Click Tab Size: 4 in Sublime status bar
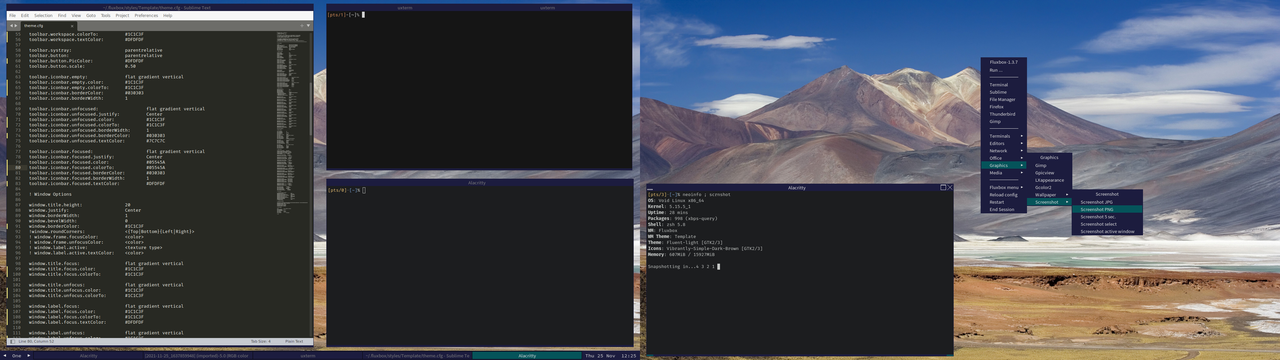1280x360 pixels. pos(260,341)
